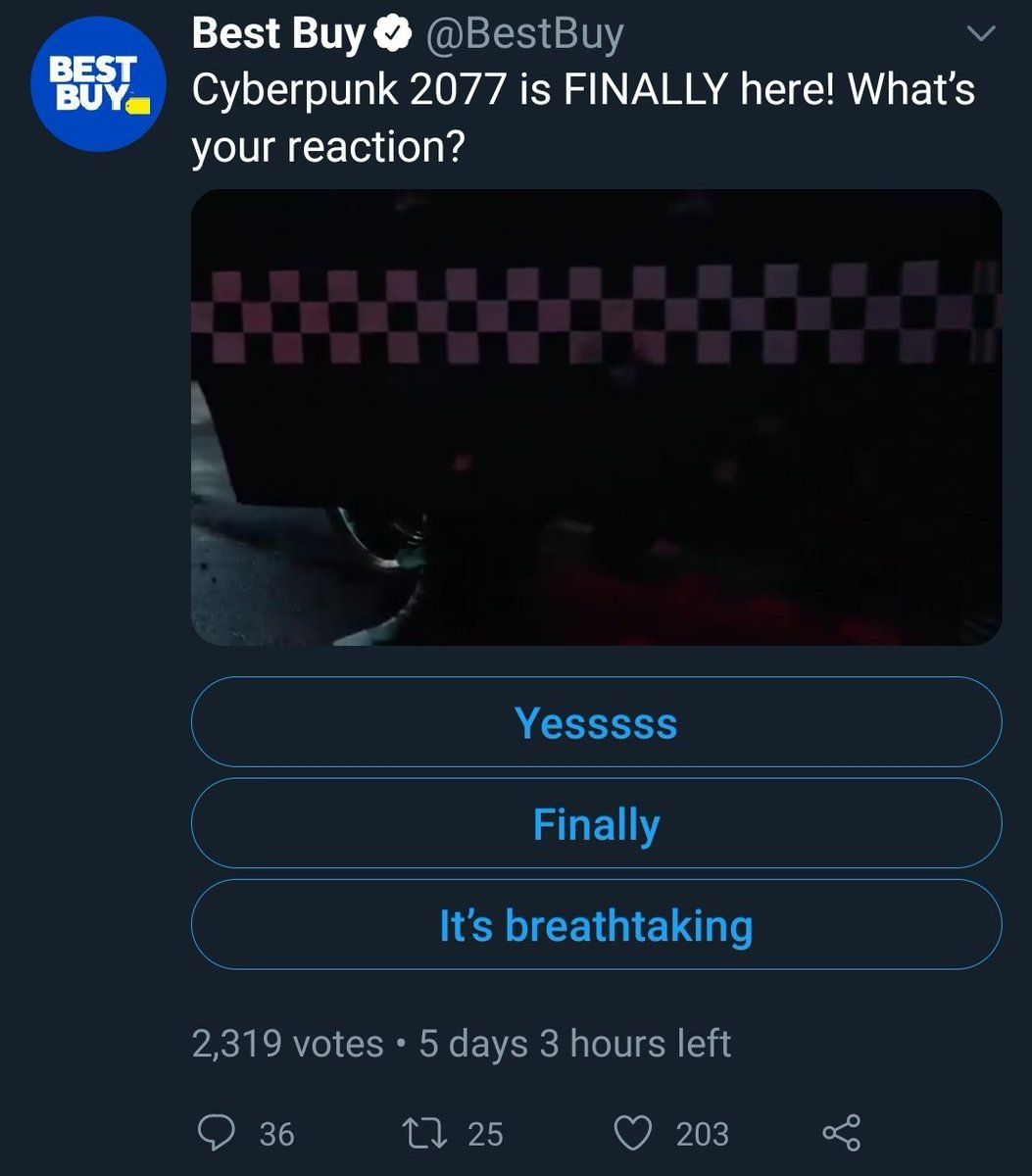Retweet using the retweet arrows icon
Screen dimensions: 1032x1176
[x=423, y=1133]
